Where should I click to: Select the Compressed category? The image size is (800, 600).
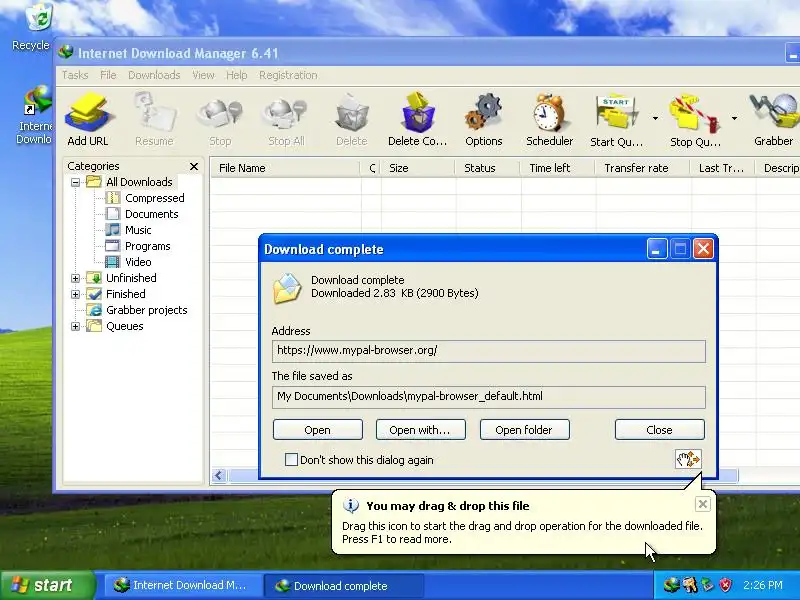click(x=154, y=198)
